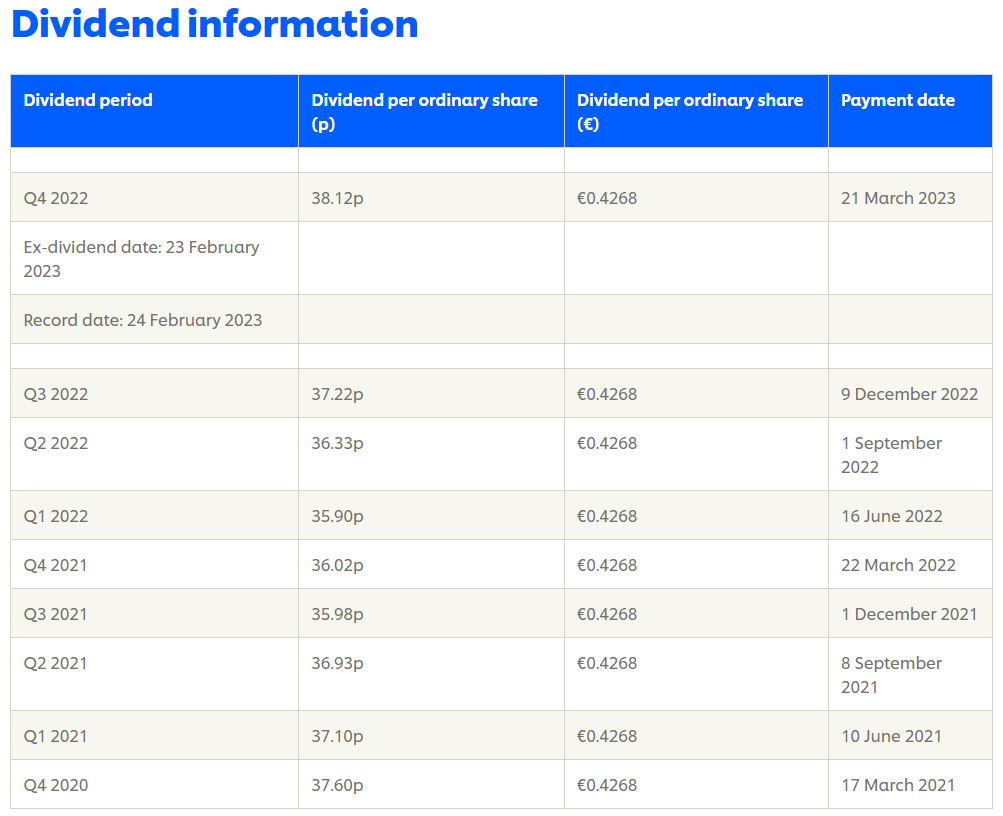Viewport: 1003px width, 816px height.
Task: Click the 21 March 2023 payment date
Action: pyautogui.click(x=898, y=198)
